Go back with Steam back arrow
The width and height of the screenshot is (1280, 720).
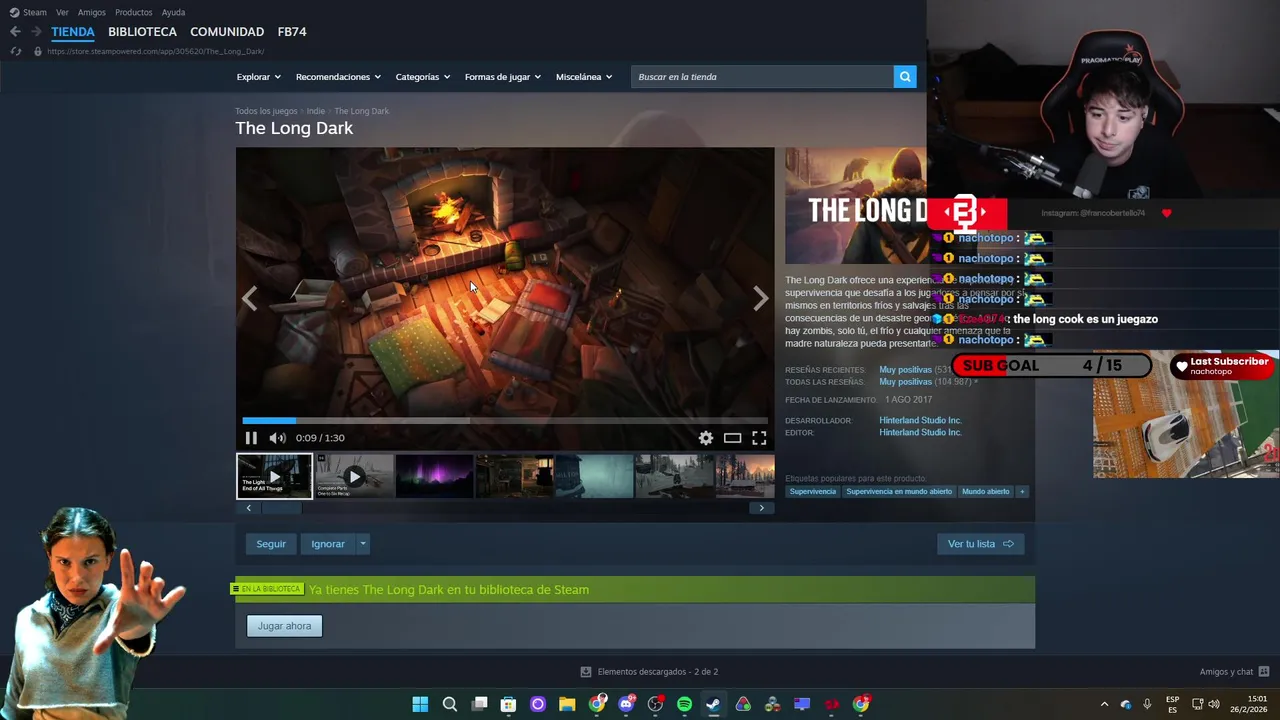[15, 32]
